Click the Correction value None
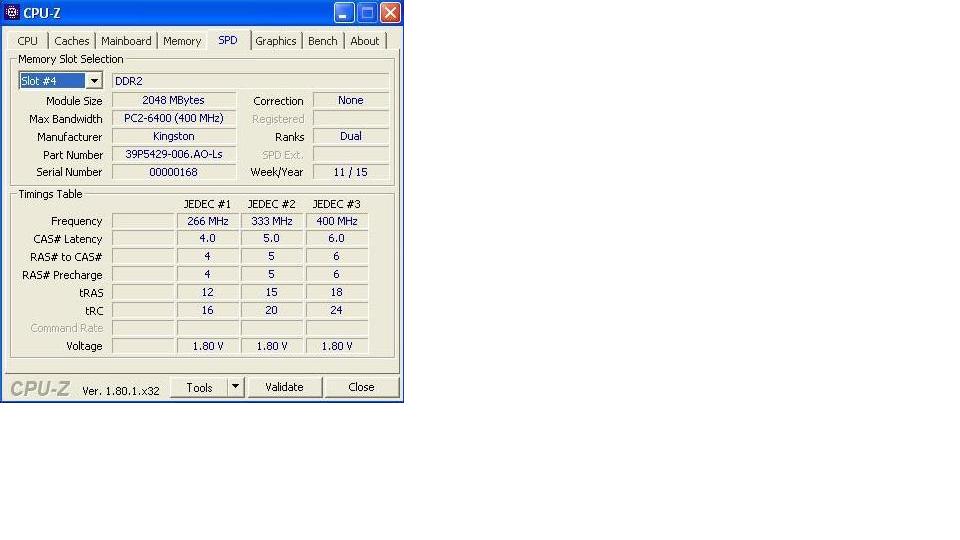 click(351, 100)
